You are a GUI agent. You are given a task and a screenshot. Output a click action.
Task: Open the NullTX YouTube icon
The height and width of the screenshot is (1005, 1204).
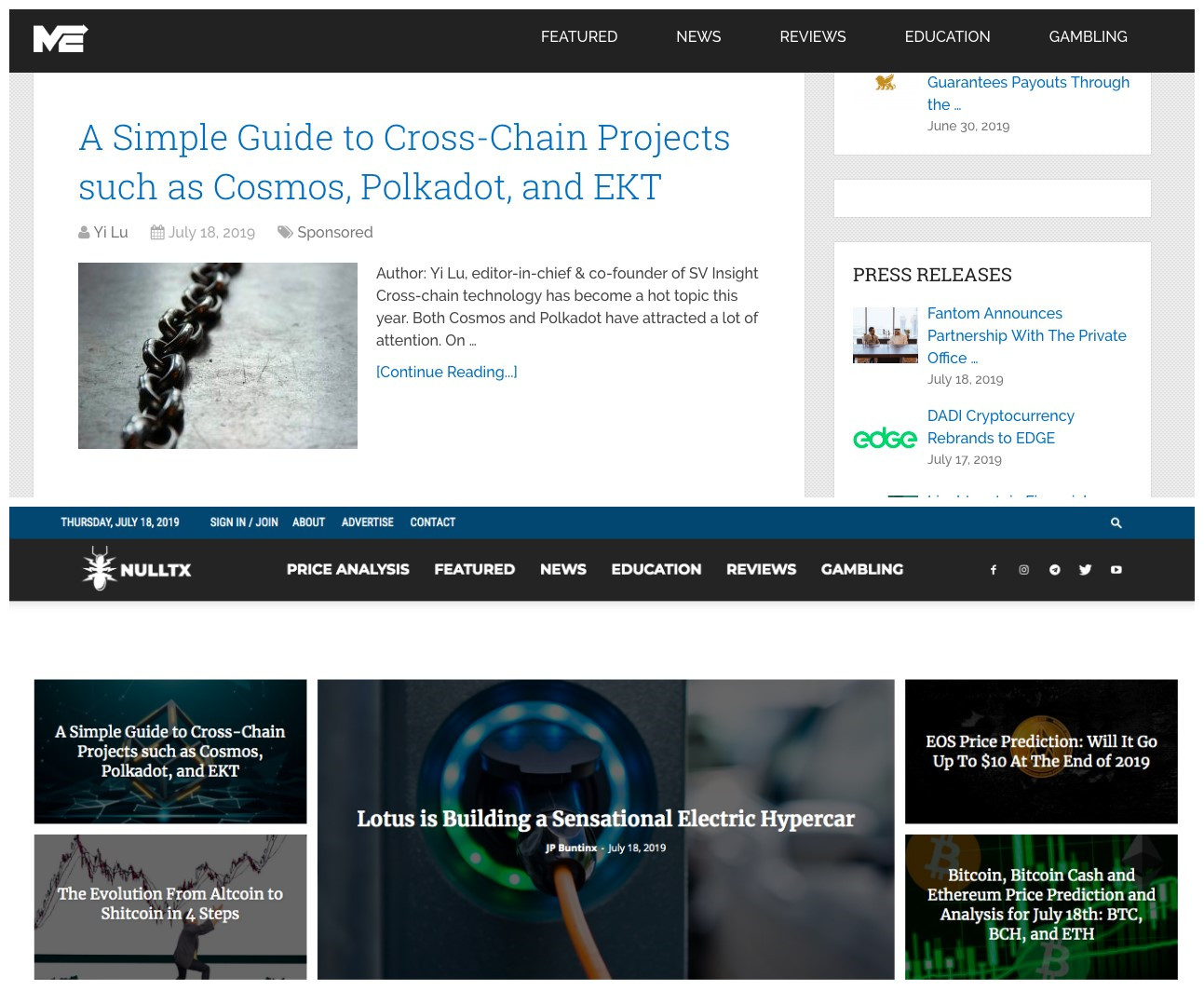coord(1116,570)
